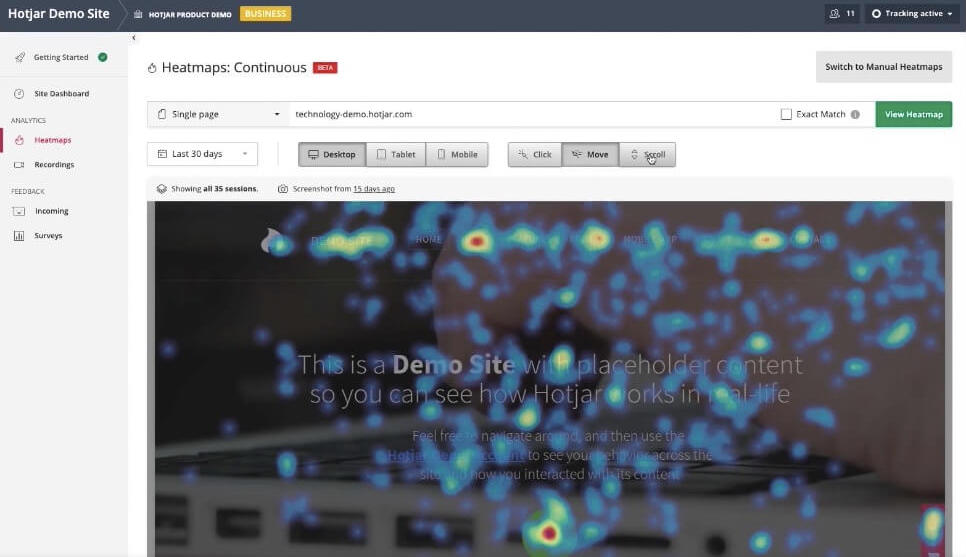Click the layers icon beside Showing all 35 sessions
Image resolution: width=966 pixels, height=557 pixels.
(x=161, y=189)
